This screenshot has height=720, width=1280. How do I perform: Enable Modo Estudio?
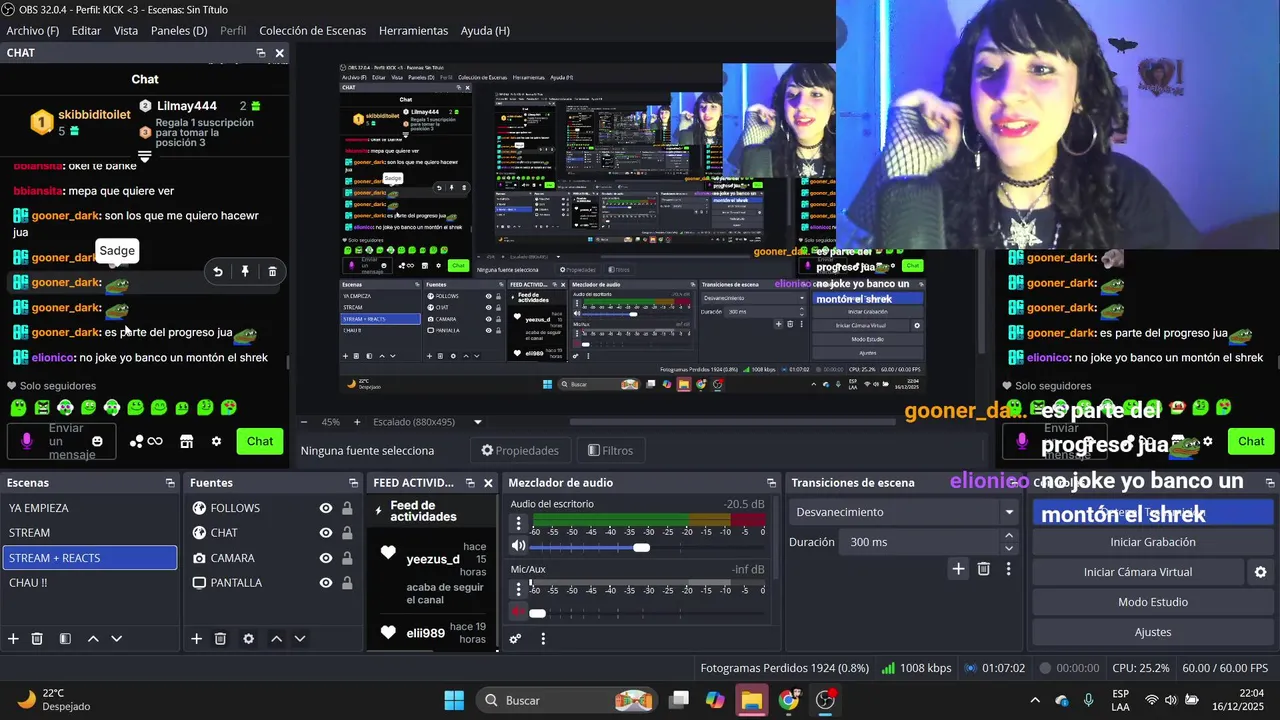pyautogui.click(x=1153, y=602)
